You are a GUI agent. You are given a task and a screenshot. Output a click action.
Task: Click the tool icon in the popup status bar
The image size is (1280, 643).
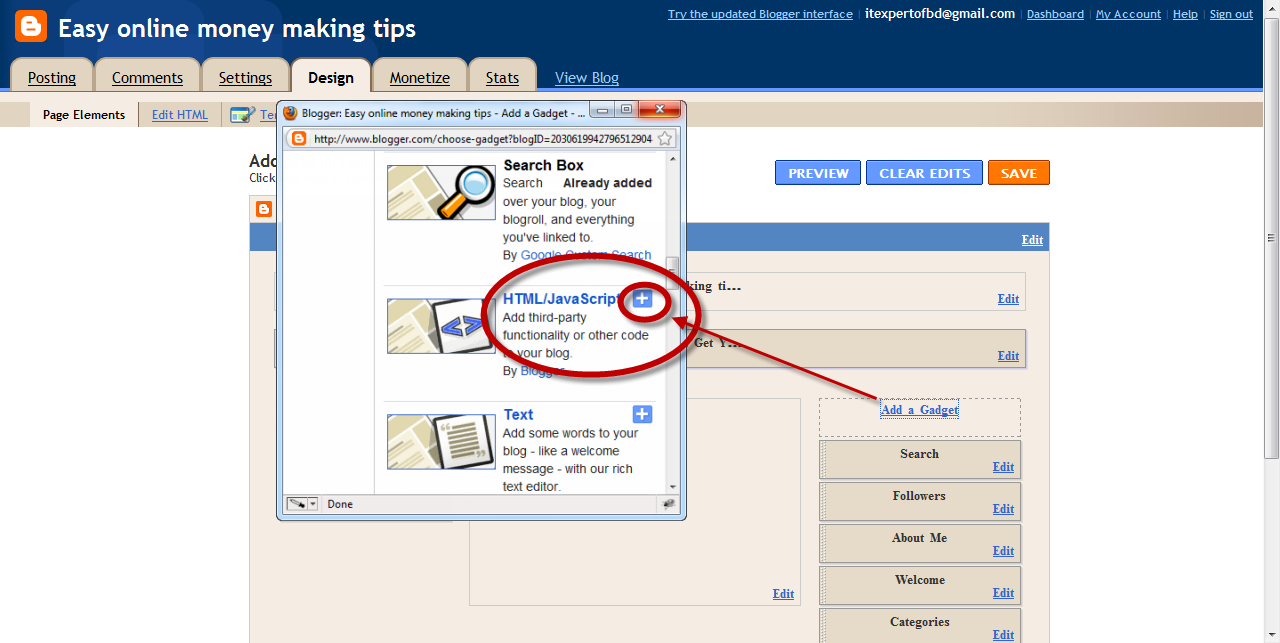pyautogui.click(x=297, y=504)
